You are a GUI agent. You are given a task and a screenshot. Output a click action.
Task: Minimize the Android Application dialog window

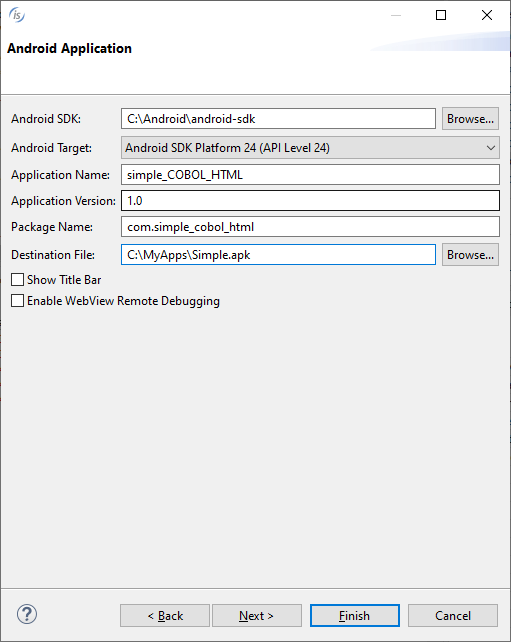[x=396, y=15]
